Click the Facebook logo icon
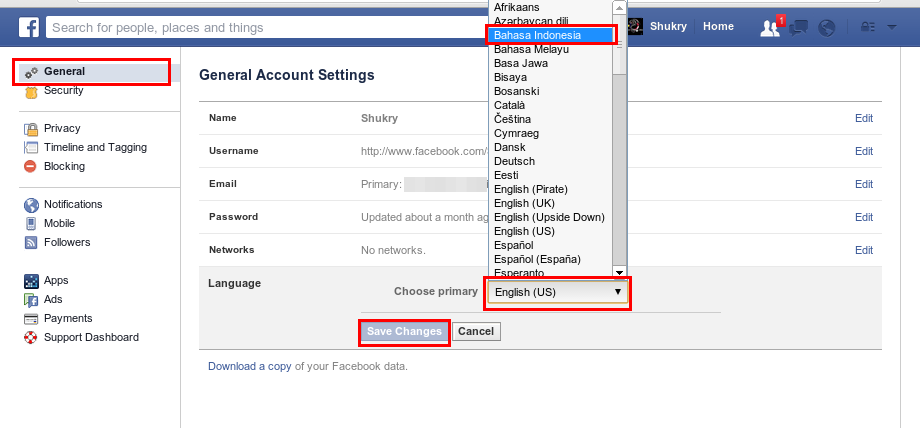This screenshot has height=428, width=920. click(29, 27)
